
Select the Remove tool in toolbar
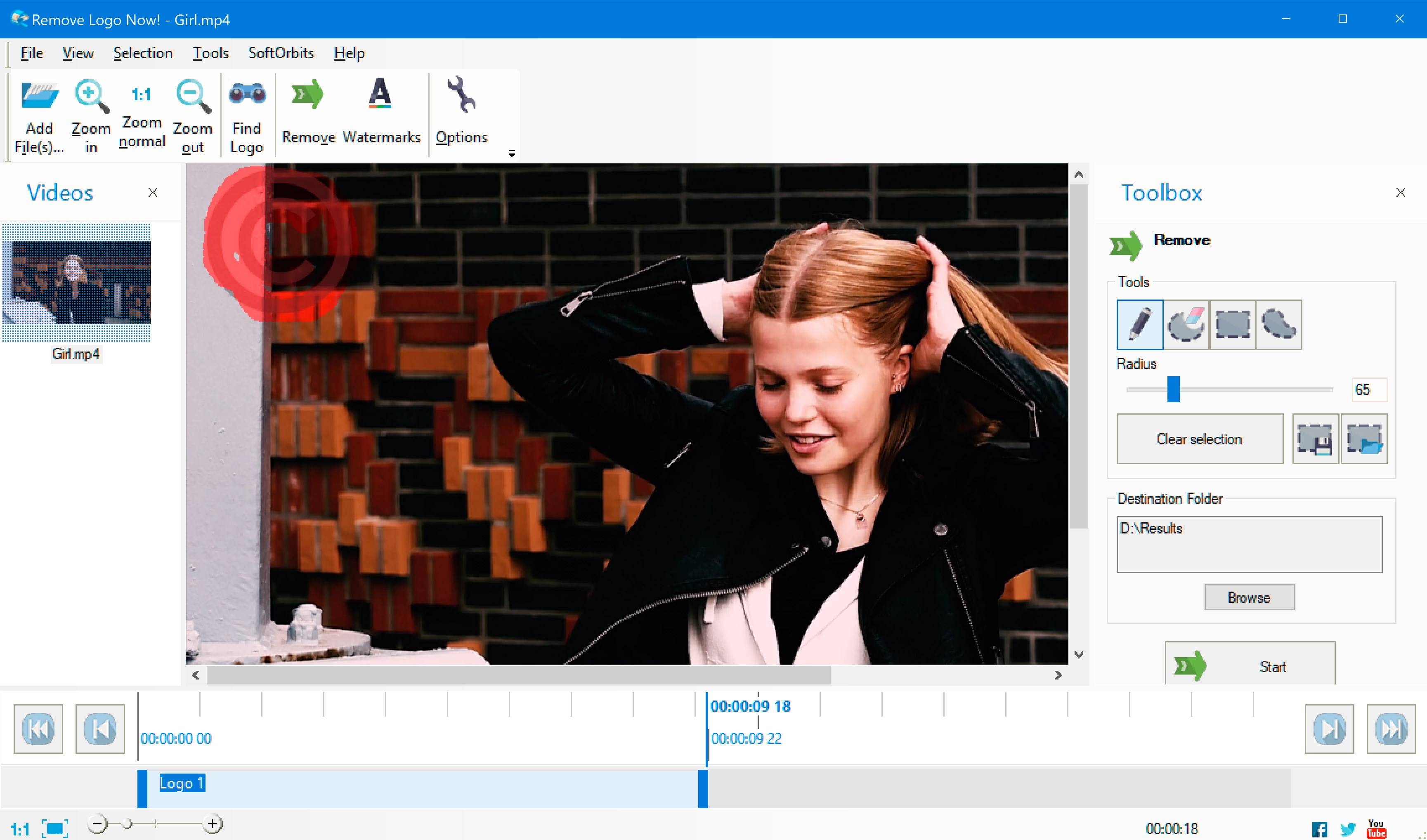[307, 112]
